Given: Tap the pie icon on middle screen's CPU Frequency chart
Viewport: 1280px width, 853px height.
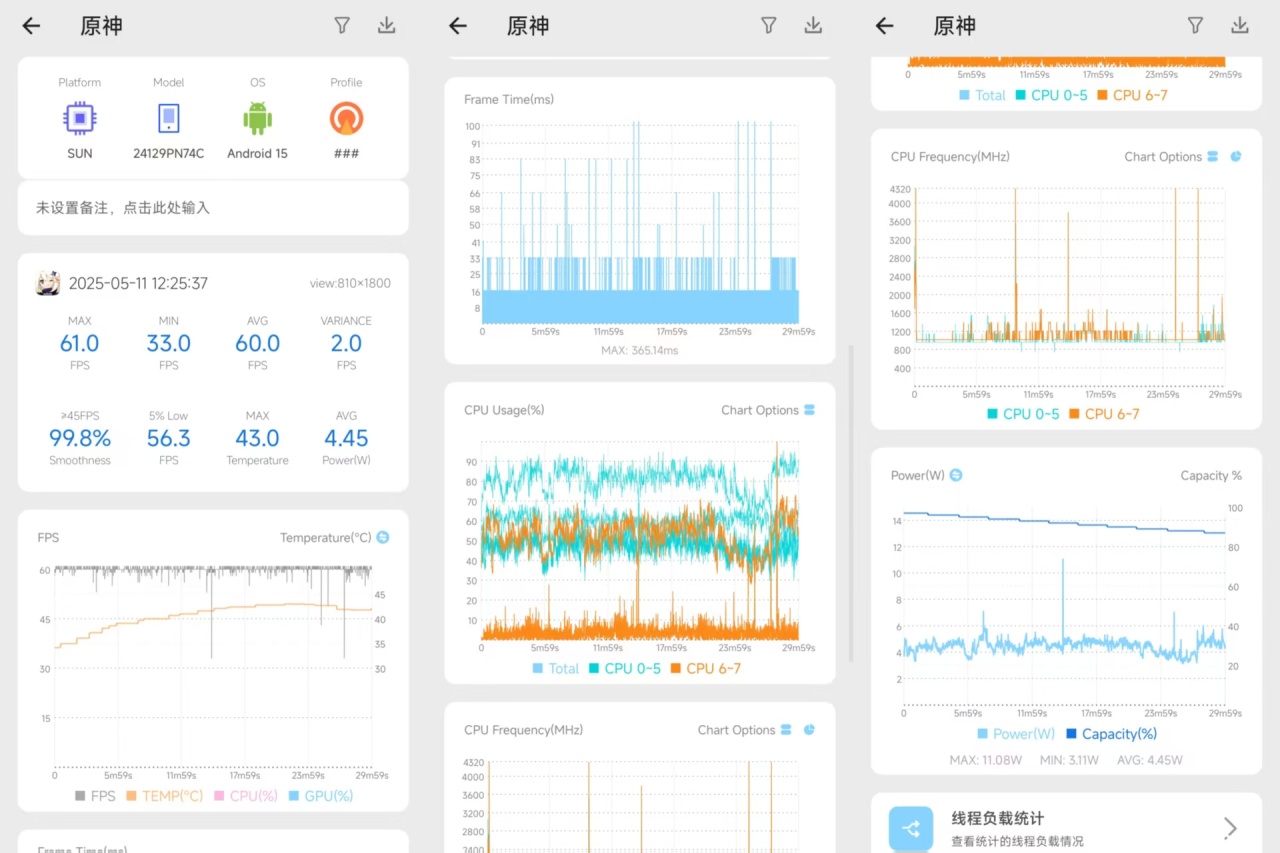Looking at the screenshot, I should tap(809, 730).
